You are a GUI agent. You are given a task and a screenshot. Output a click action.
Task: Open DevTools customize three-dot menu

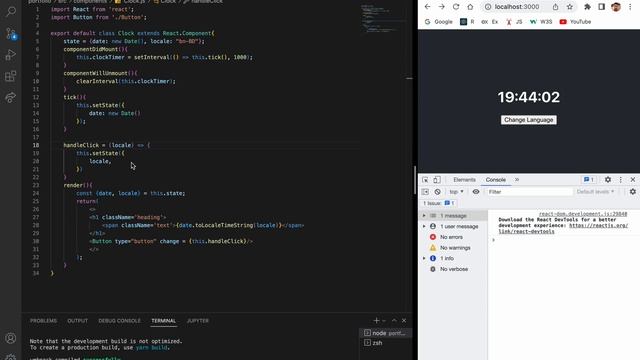(x=620, y=180)
